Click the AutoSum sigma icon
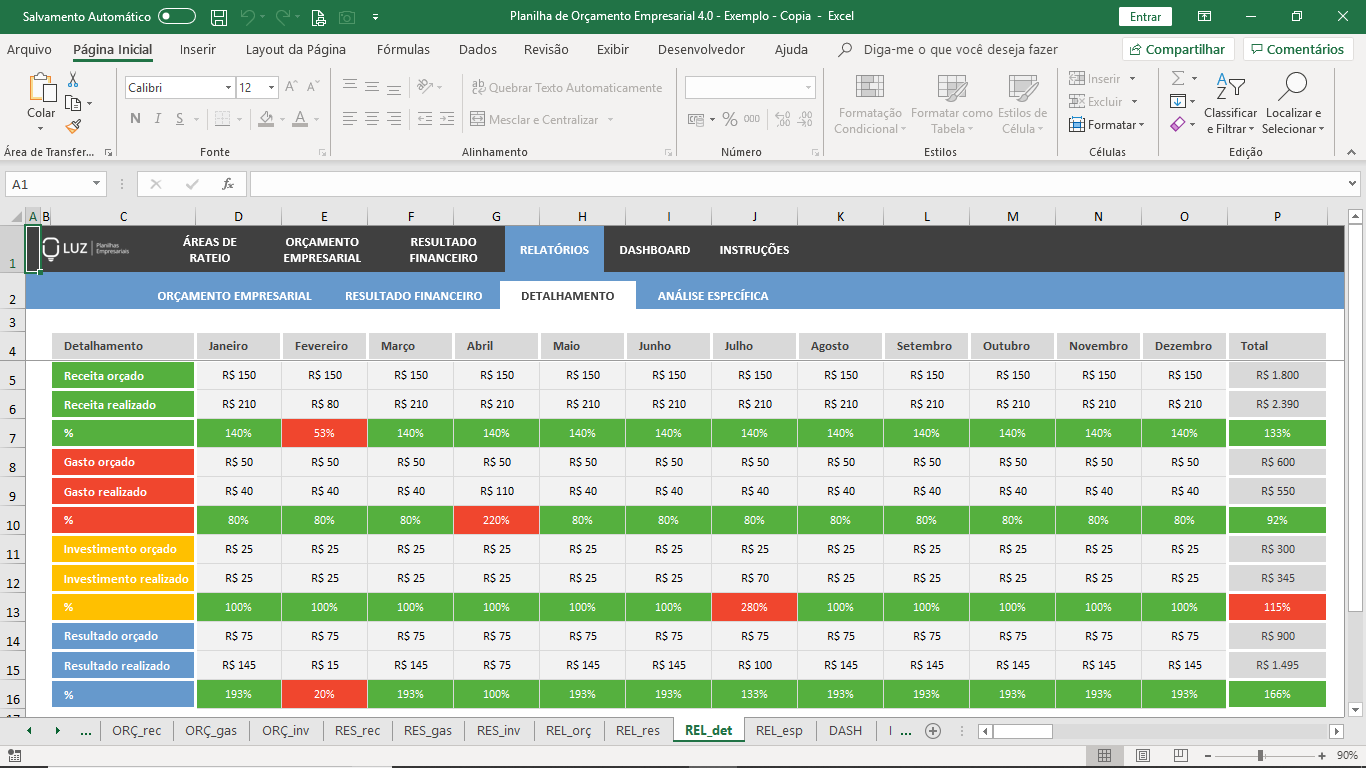The width and height of the screenshot is (1366, 768). click(x=1178, y=78)
